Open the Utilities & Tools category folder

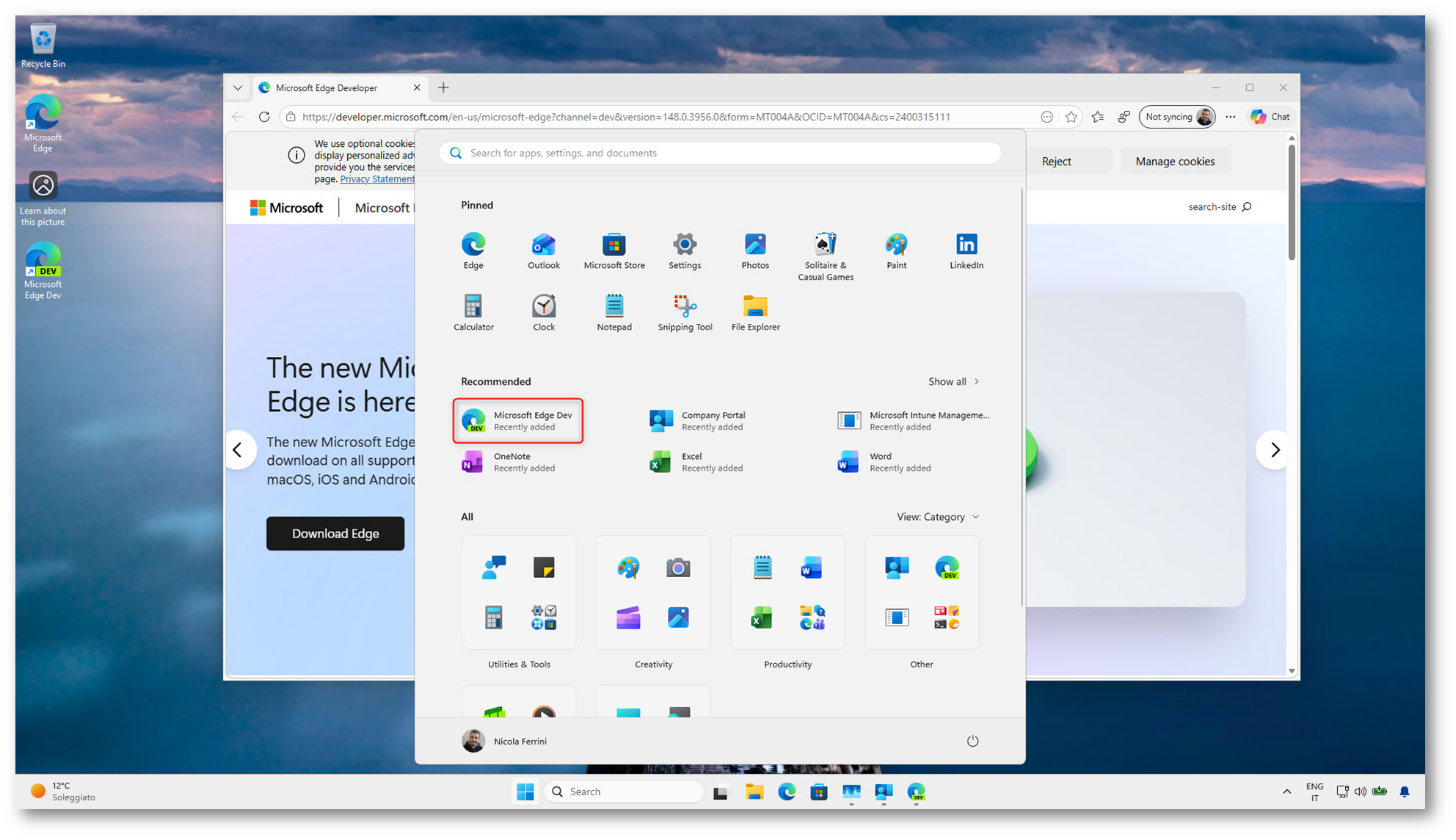pos(518,593)
